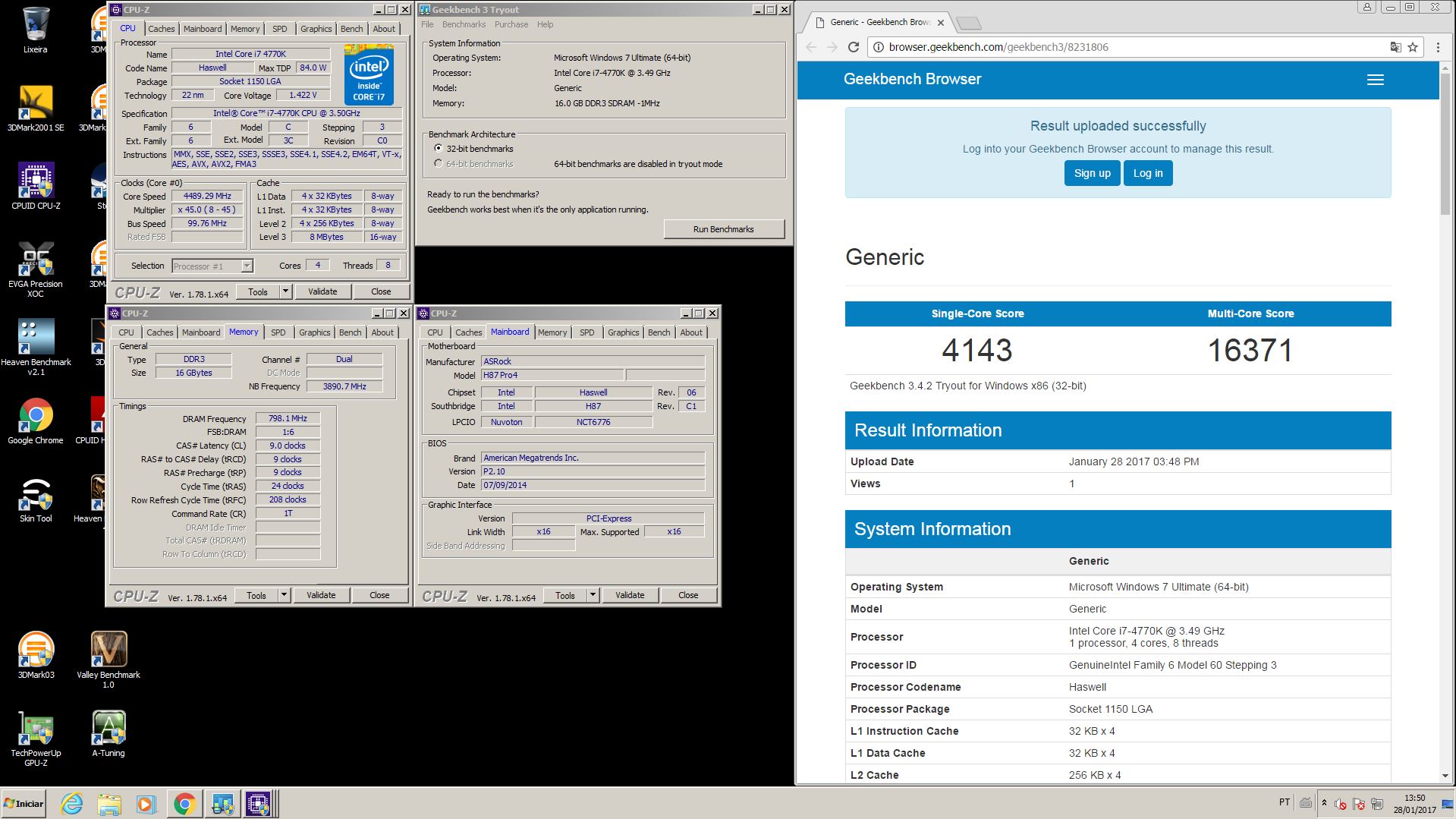Image resolution: width=1456 pixels, height=819 pixels.
Task: Open the network status tray icon
Action: pyautogui.click(x=1377, y=803)
